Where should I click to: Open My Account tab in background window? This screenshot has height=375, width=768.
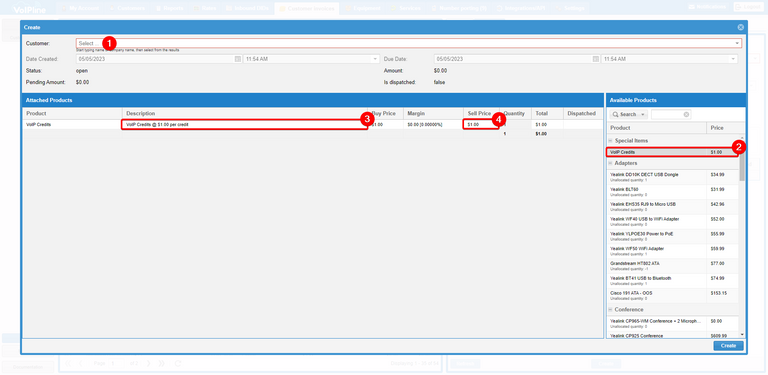pos(80,8)
